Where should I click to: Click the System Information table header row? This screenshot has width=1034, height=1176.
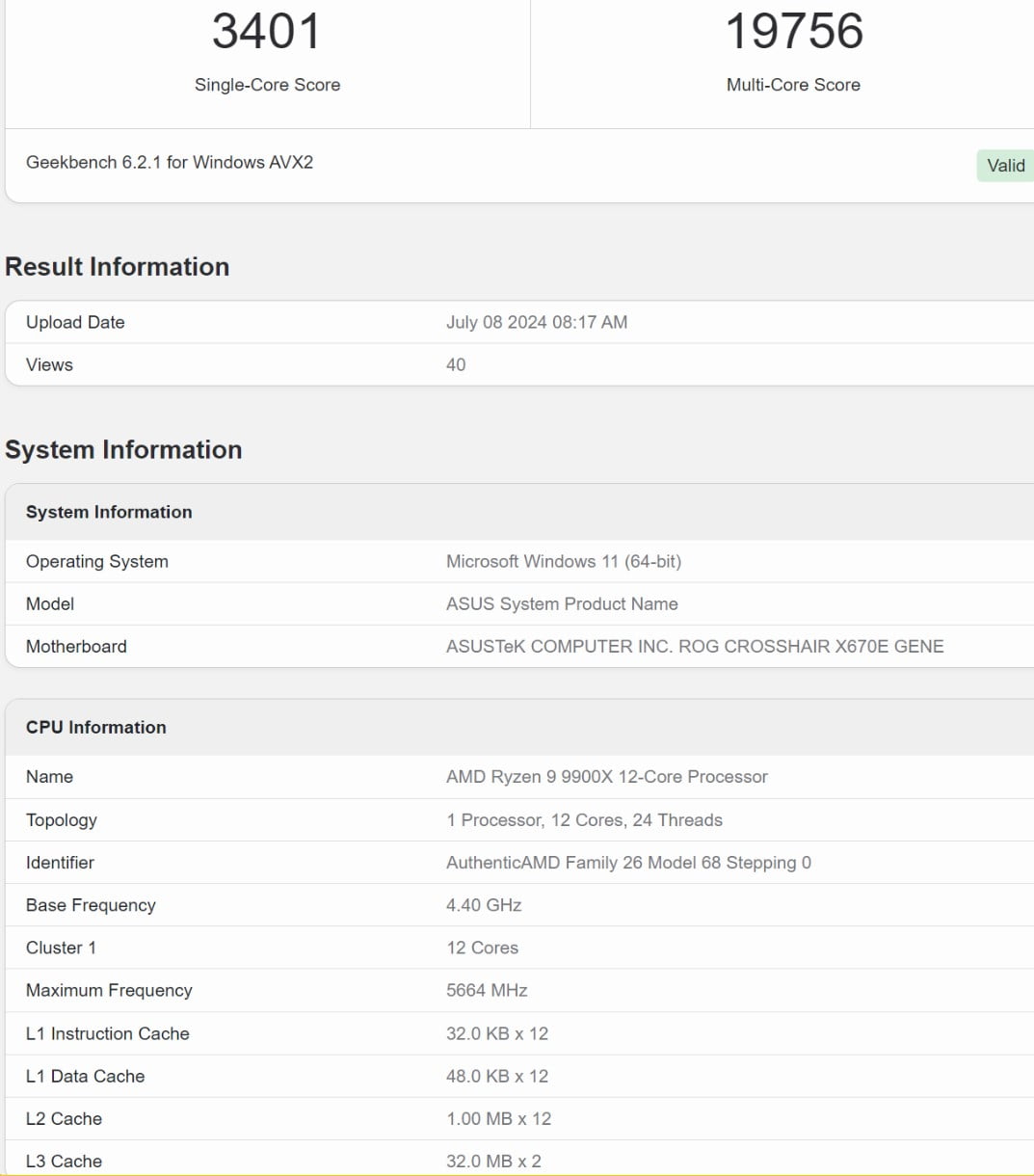(109, 512)
